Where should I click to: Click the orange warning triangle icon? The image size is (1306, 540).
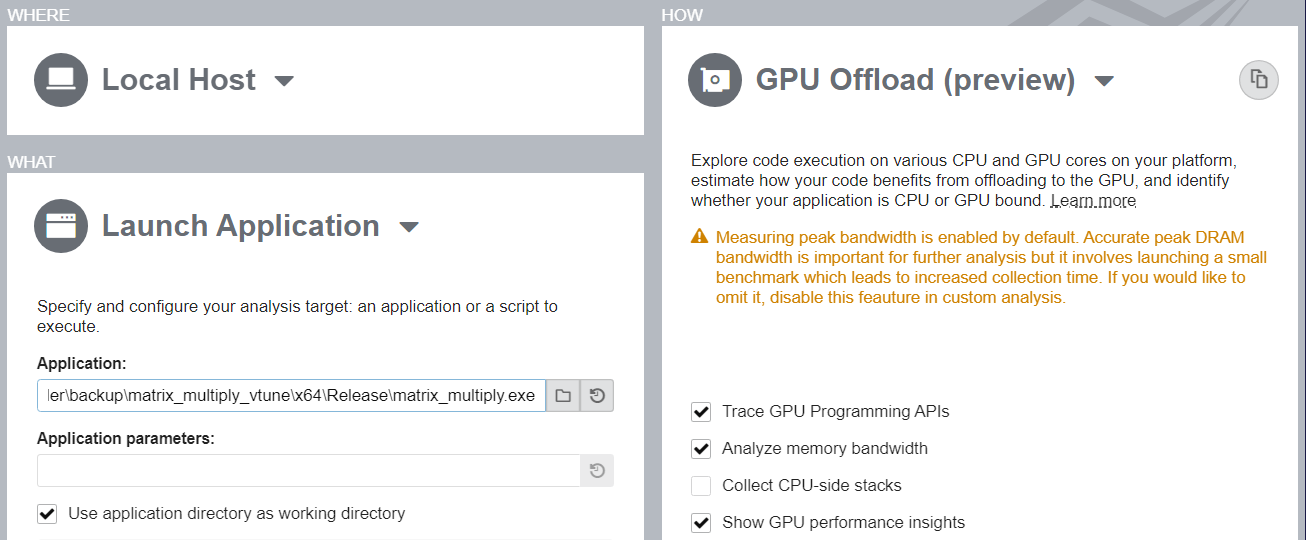(x=699, y=238)
